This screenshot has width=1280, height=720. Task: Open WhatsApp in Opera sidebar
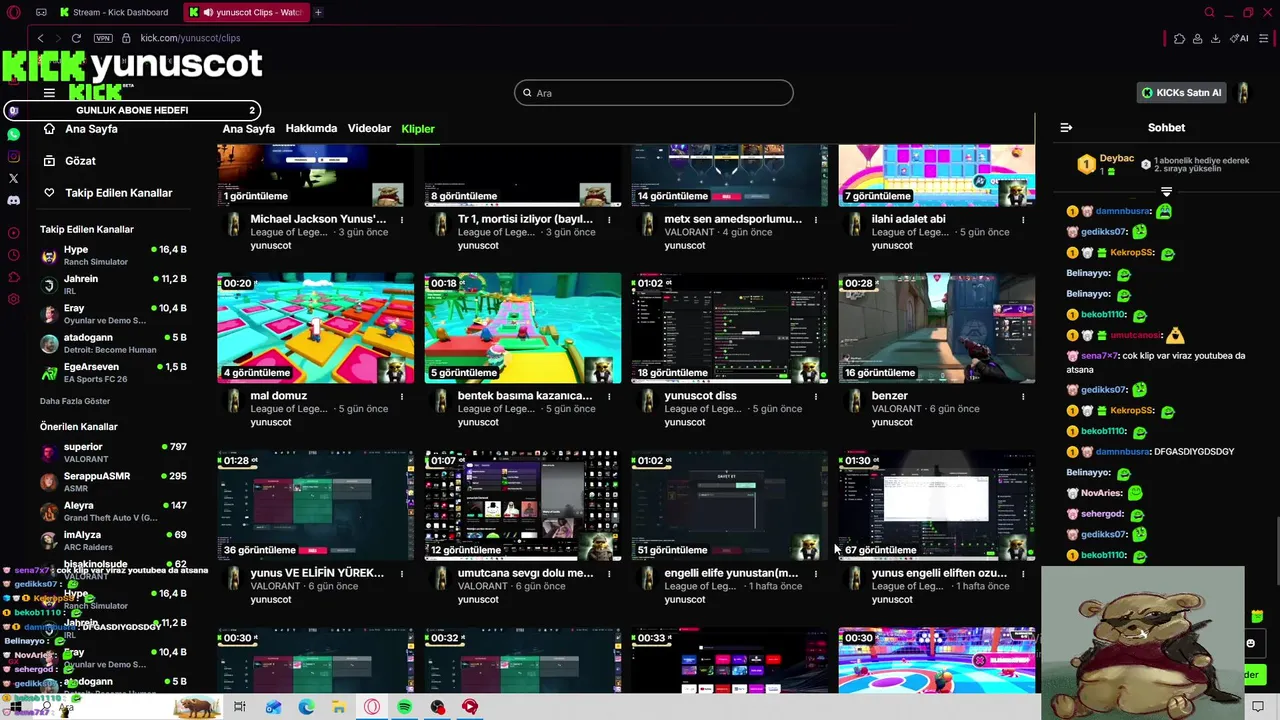13,134
